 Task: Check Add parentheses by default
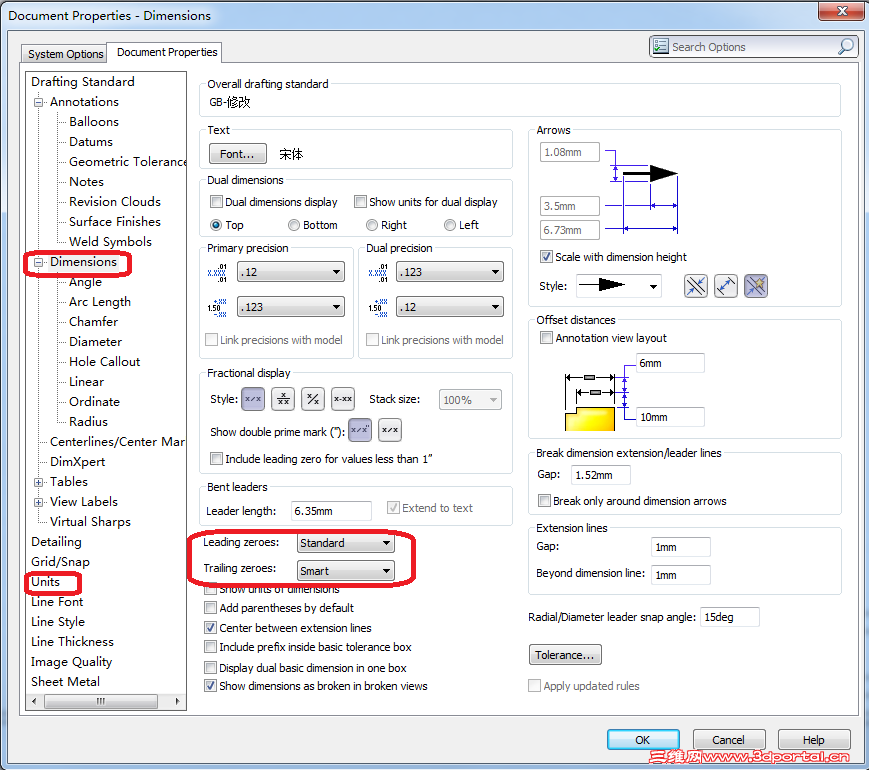pos(211,608)
